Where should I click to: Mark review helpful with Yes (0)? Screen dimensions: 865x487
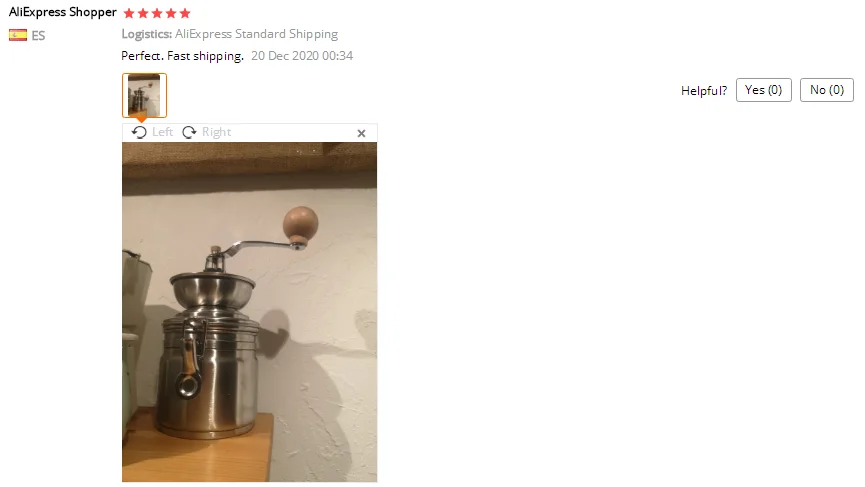click(x=763, y=90)
